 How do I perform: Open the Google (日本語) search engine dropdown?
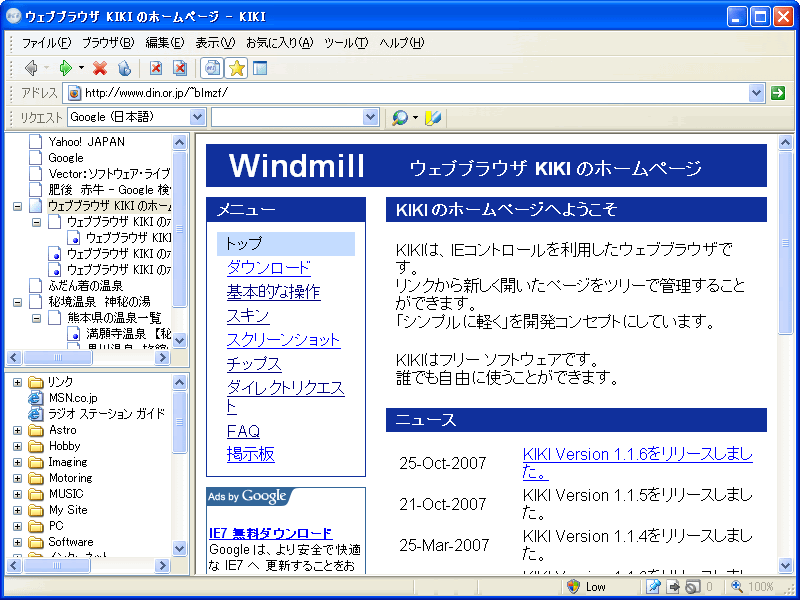pos(197,117)
